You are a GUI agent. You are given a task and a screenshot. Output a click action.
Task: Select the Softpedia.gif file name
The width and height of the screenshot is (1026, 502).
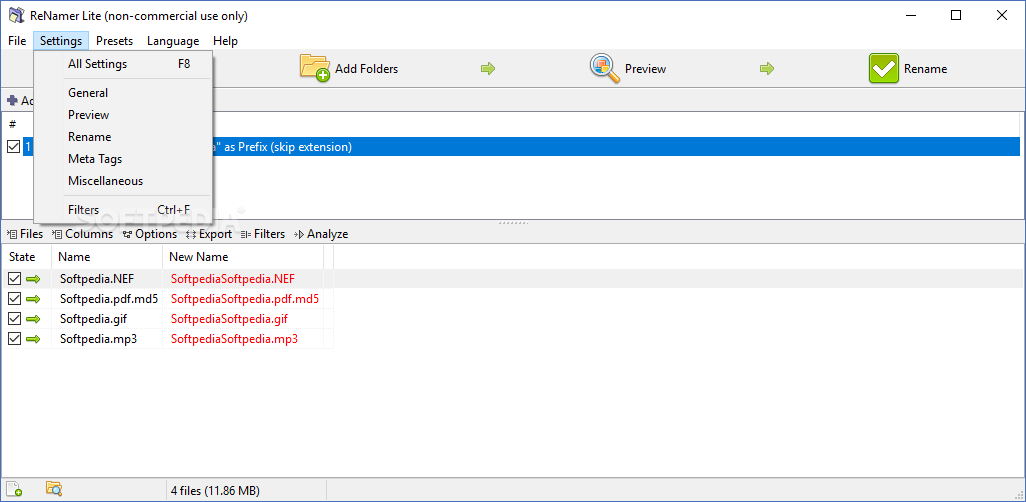pyautogui.click(x=94, y=319)
